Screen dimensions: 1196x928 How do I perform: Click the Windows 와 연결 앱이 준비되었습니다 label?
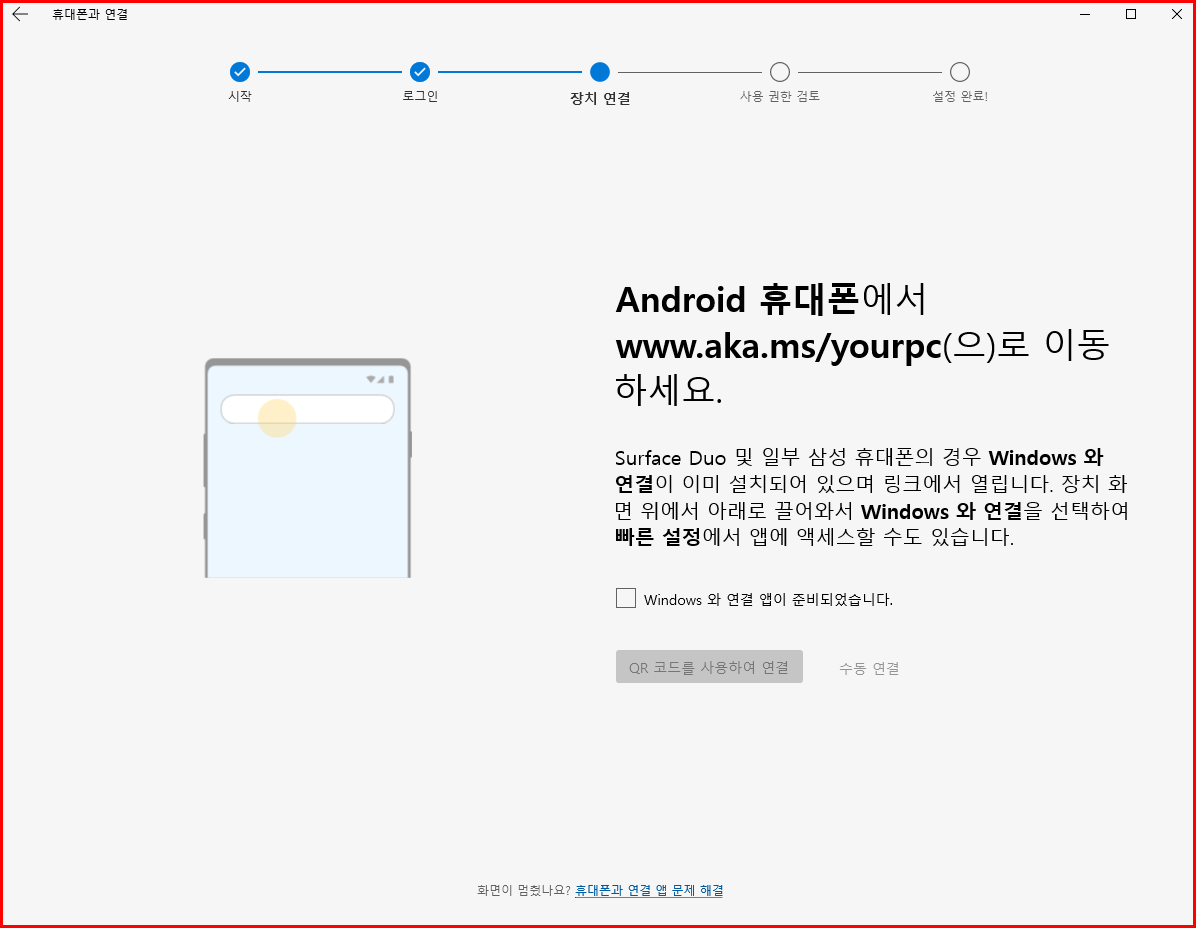pyautogui.click(x=768, y=599)
